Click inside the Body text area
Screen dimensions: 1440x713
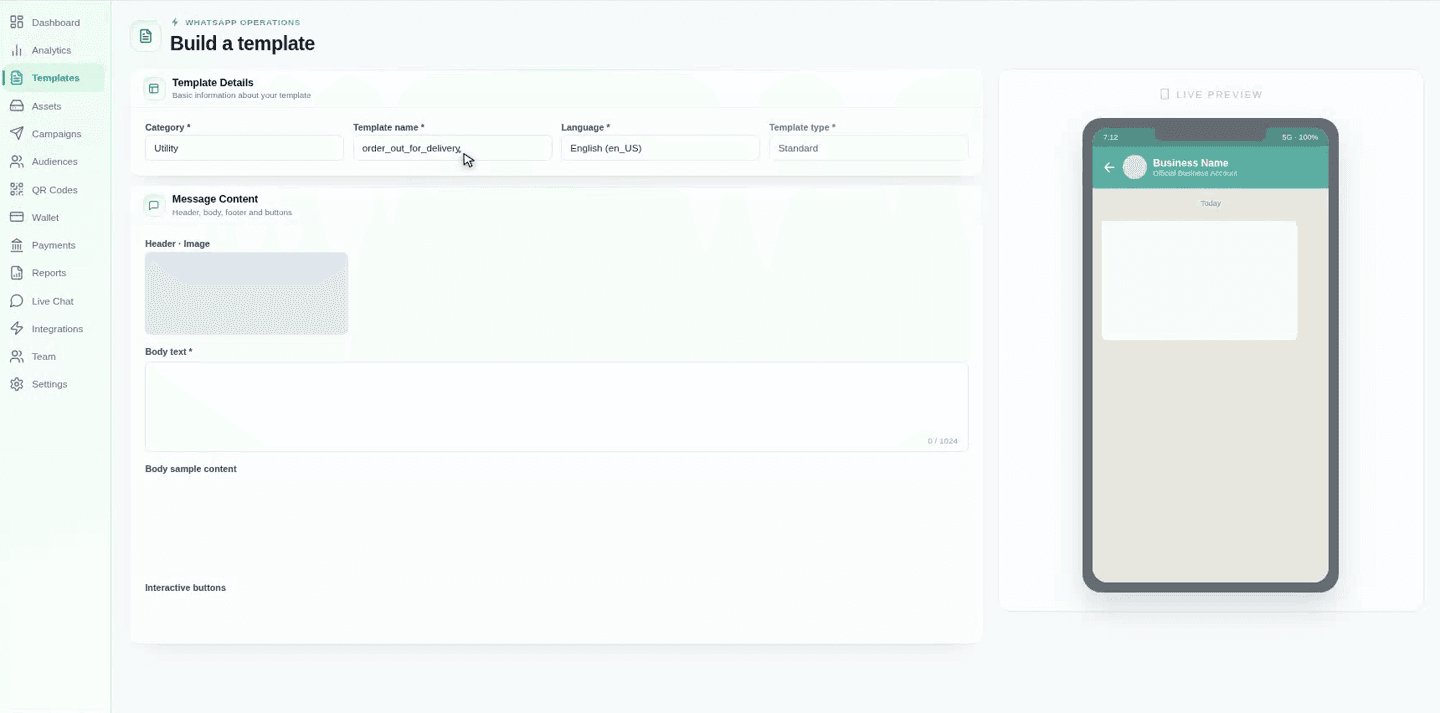(x=556, y=407)
